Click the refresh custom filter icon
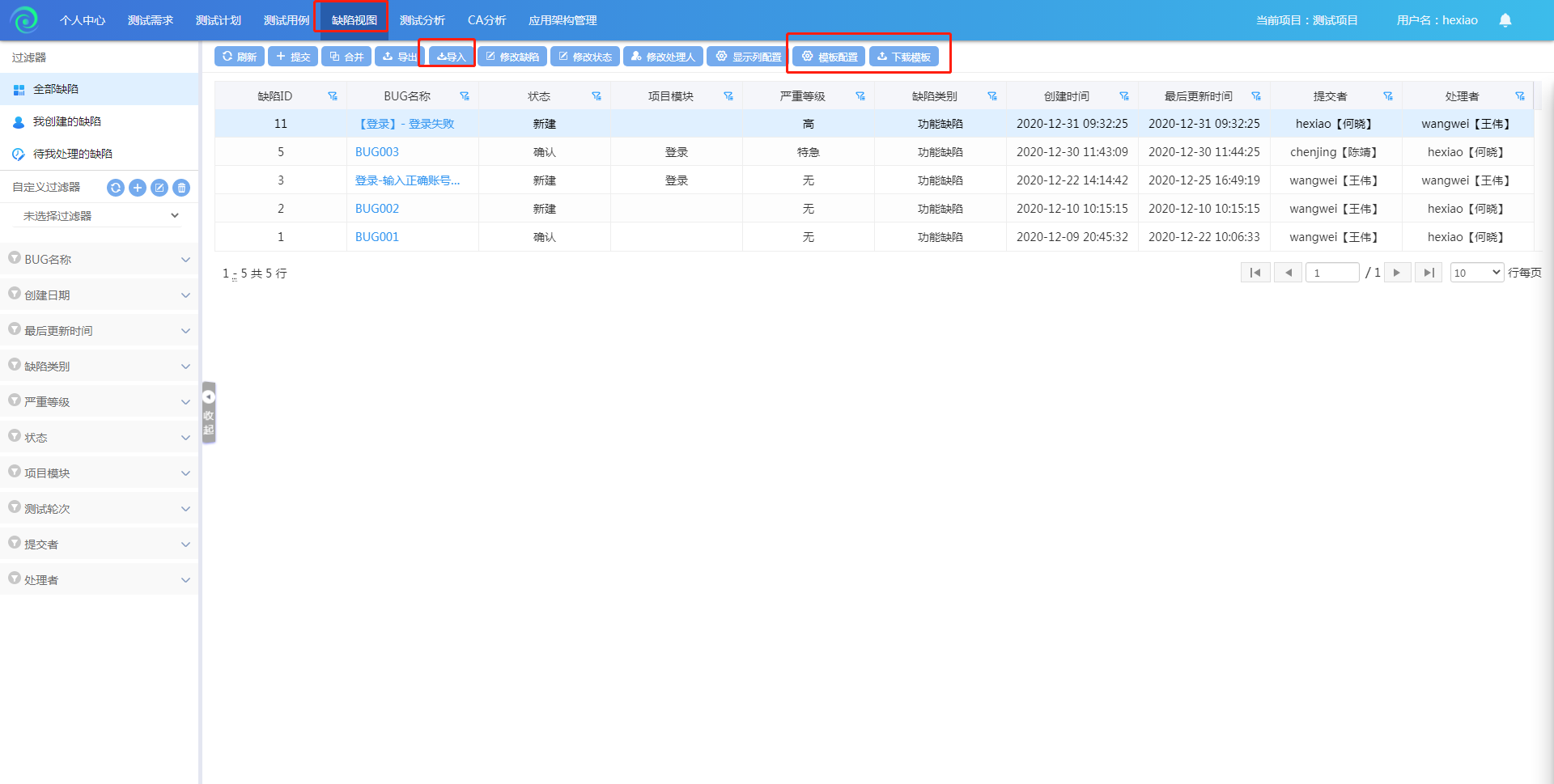The image size is (1554, 784). (x=116, y=188)
